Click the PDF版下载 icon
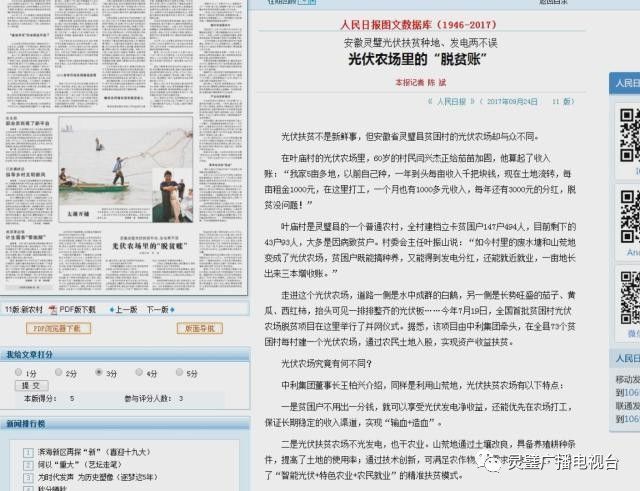This screenshot has width=640, height=491. coord(53,310)
